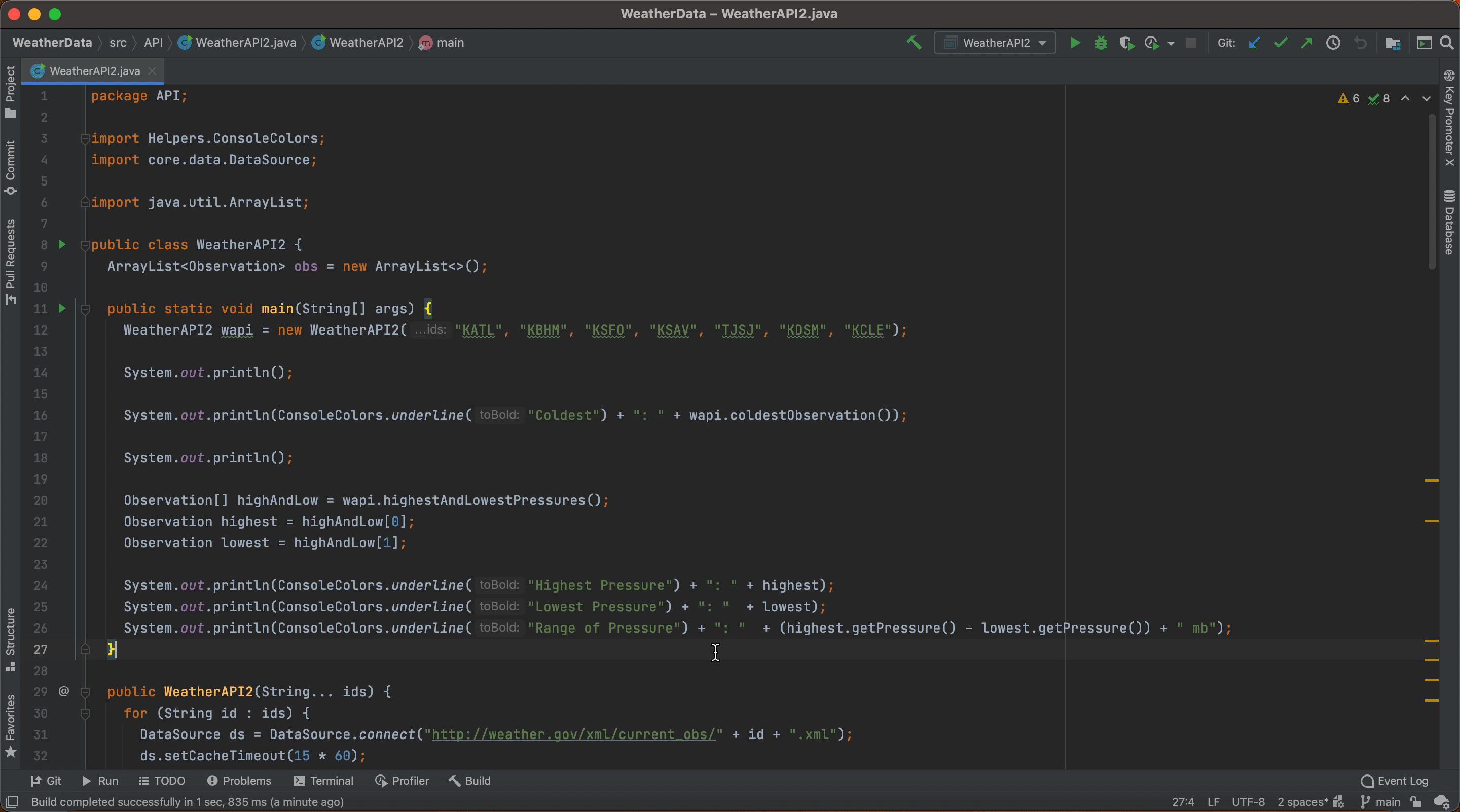This screenshot has height=812, width=1460.
Task: Toggle read-only lock icon in status bar
Action: 1416,802
